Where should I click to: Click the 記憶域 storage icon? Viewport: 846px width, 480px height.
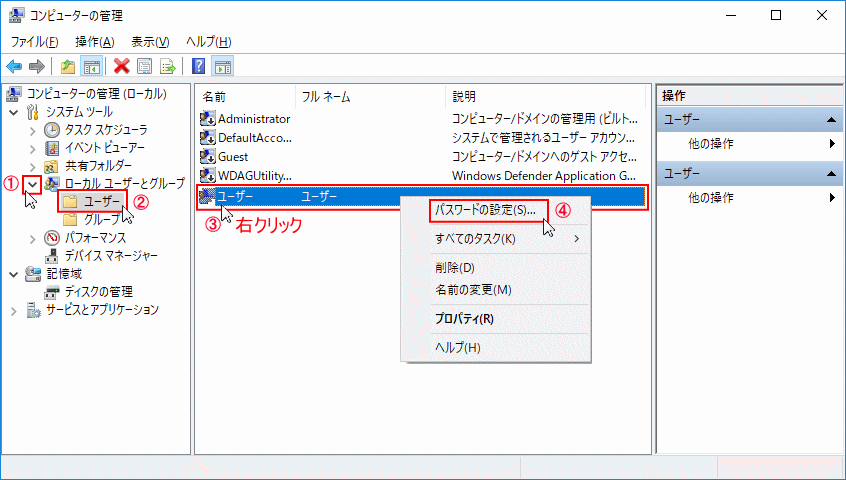click(x=33, y=274)
